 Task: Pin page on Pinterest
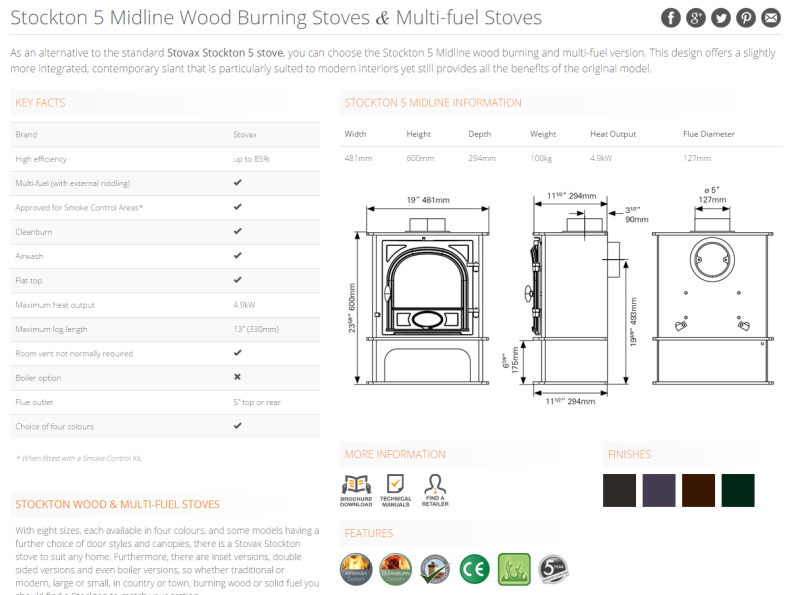(x=745, y=18)
